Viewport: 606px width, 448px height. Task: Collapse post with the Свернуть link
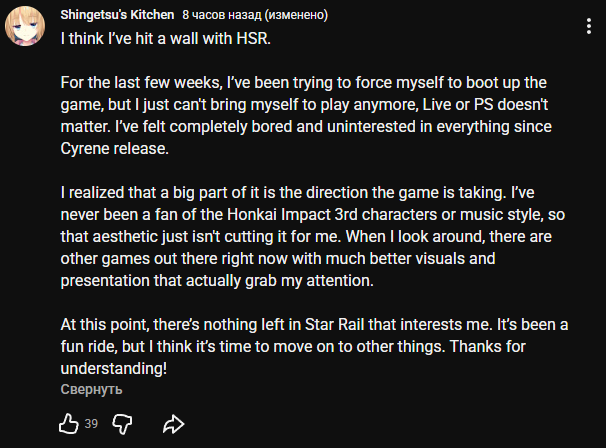click(x=91, y=389)
